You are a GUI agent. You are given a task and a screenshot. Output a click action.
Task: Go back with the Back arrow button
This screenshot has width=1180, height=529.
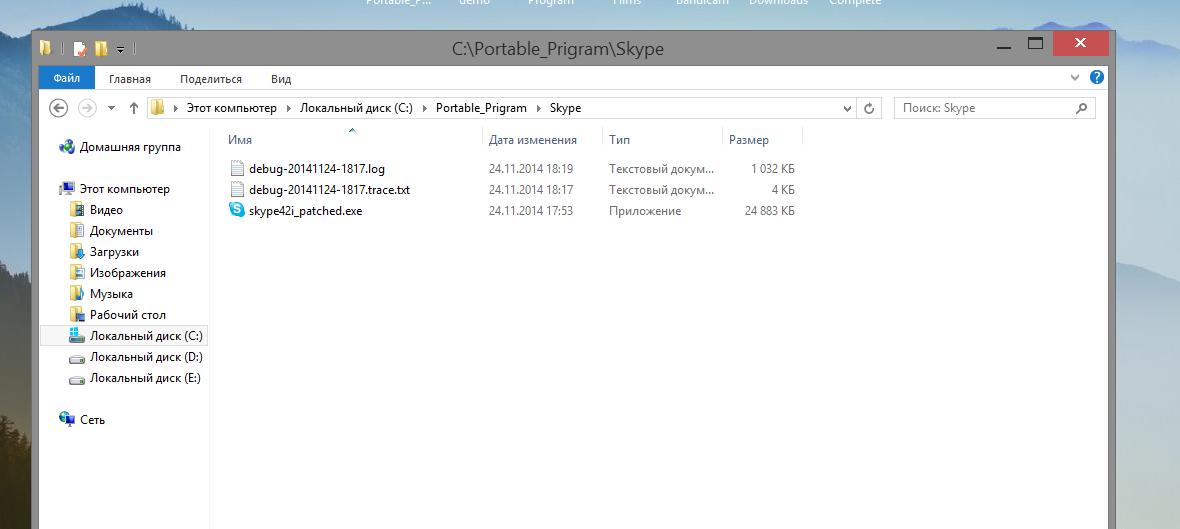[59, 108]
